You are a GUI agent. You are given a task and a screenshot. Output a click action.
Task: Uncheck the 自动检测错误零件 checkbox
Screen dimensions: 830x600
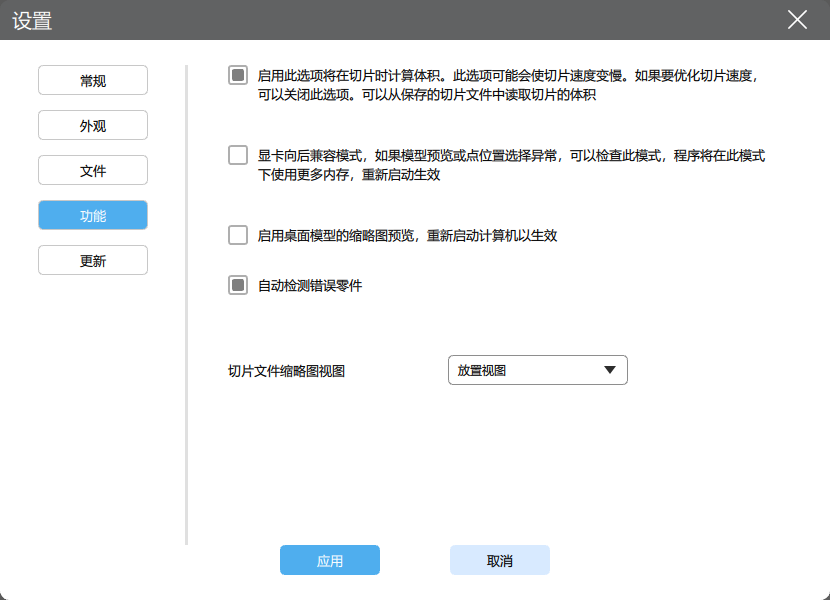tap(238, 285)
